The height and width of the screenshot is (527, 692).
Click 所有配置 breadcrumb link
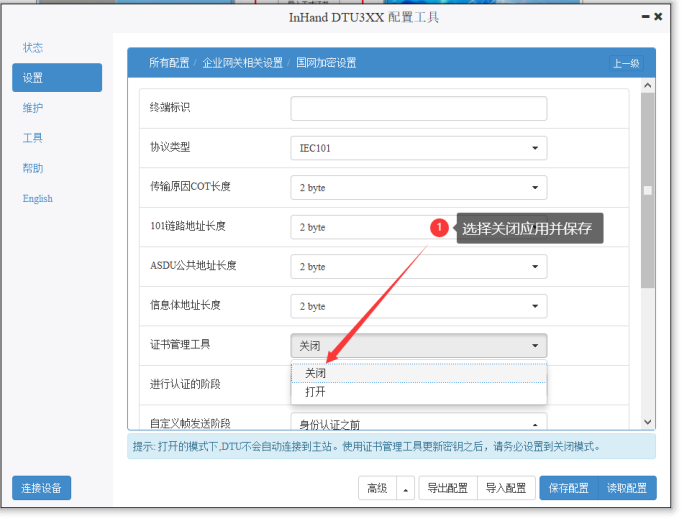click(x=168, y=63)
